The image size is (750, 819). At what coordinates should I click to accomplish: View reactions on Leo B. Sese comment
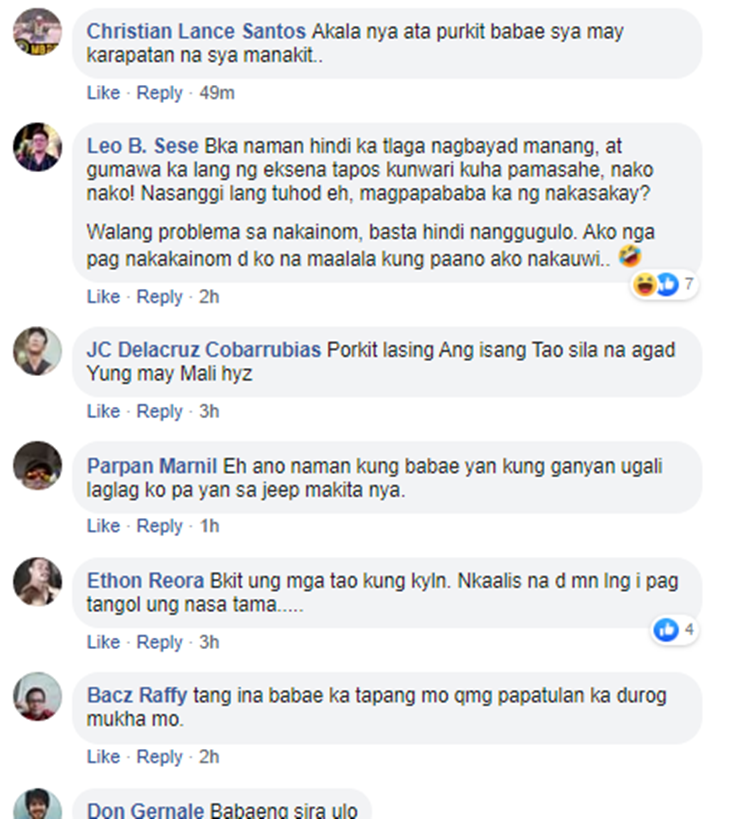point(664,285)
